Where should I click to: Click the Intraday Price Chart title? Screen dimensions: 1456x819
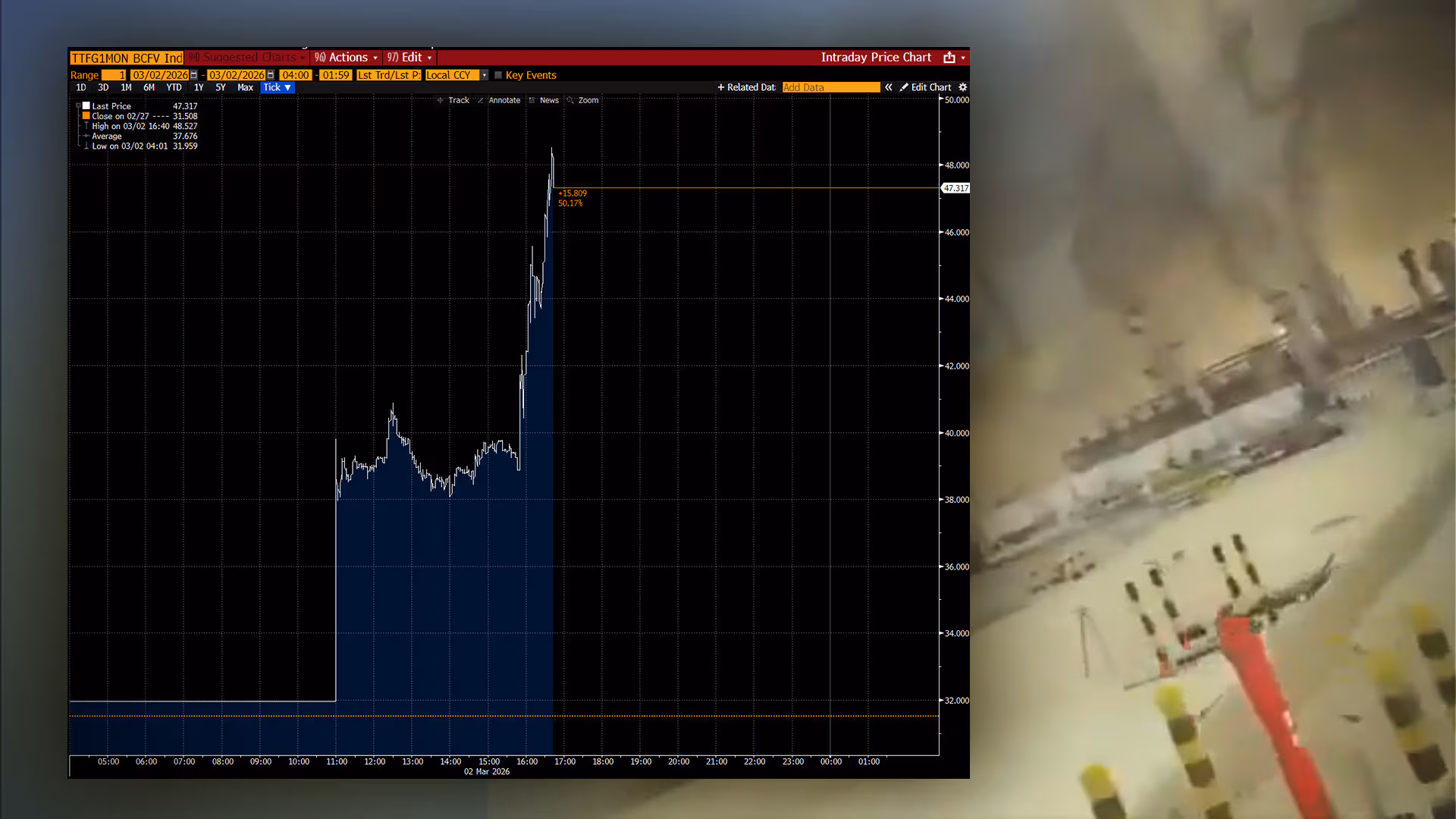point(876,58)
